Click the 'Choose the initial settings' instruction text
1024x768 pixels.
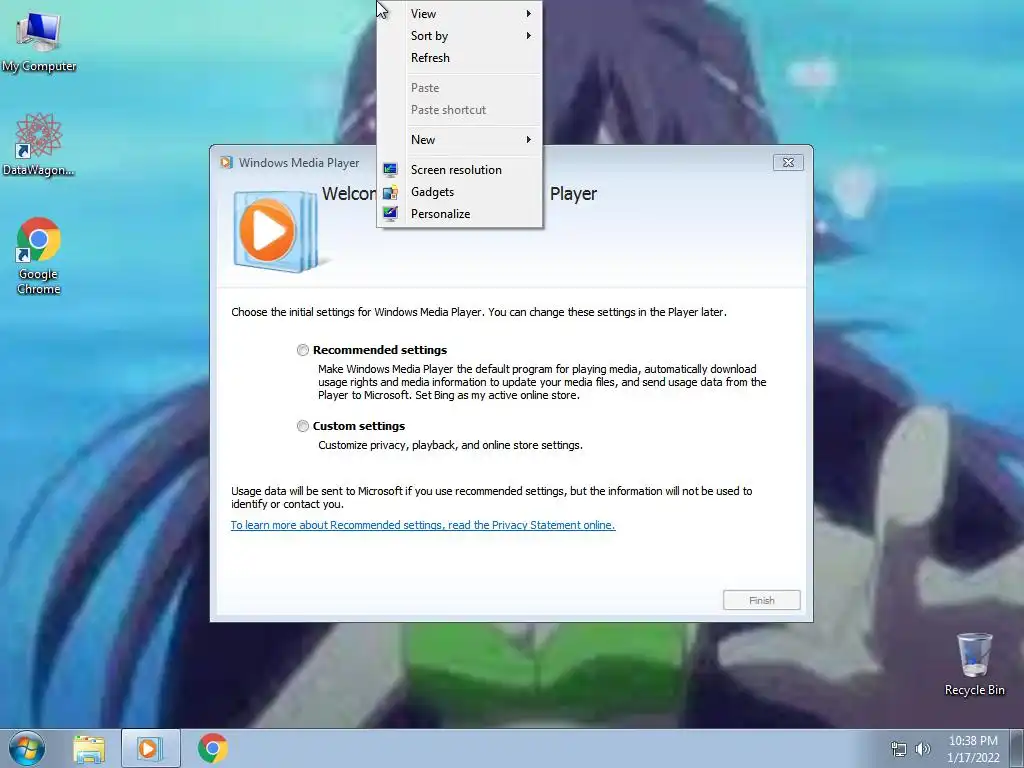click(479, 312)
